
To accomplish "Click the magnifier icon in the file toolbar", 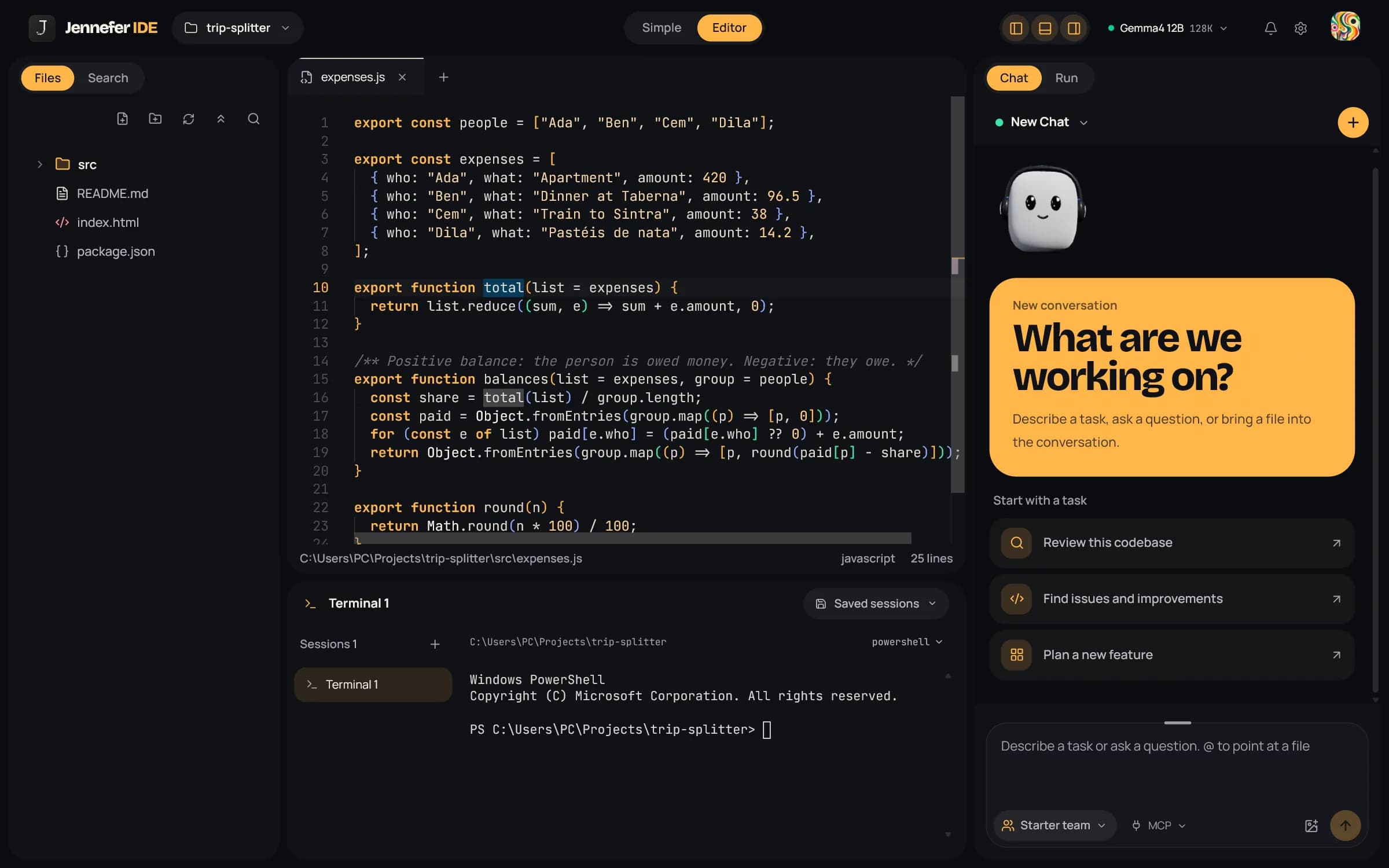I will pyautogui.click(x=253, y=119).
